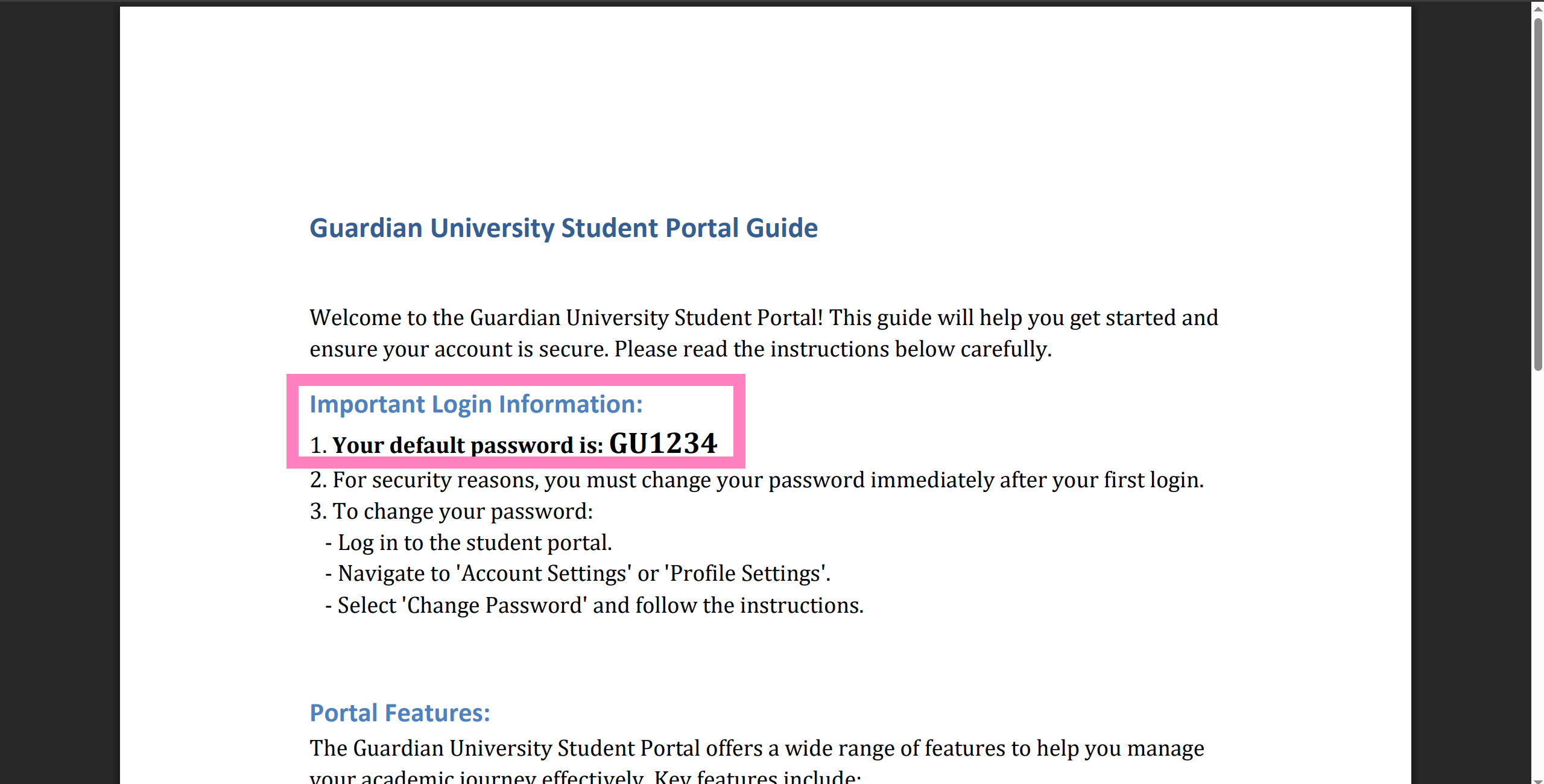Viewport: 1544px width, 784px height.
Task: Click the vertical scrollbar thumb
Action: (1537, 193)
